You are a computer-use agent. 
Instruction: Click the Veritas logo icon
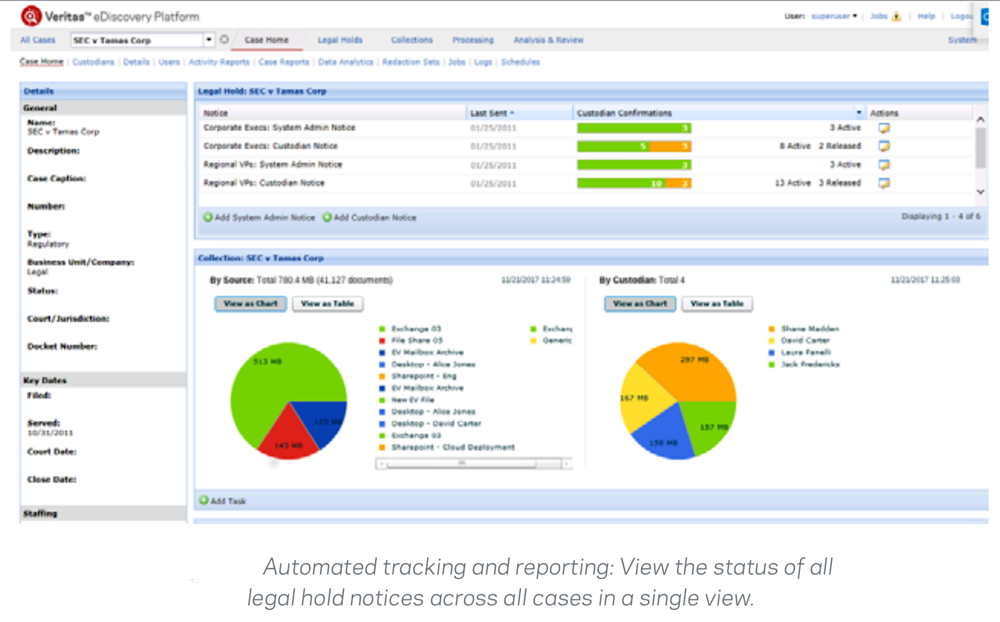tap(30, 15)
